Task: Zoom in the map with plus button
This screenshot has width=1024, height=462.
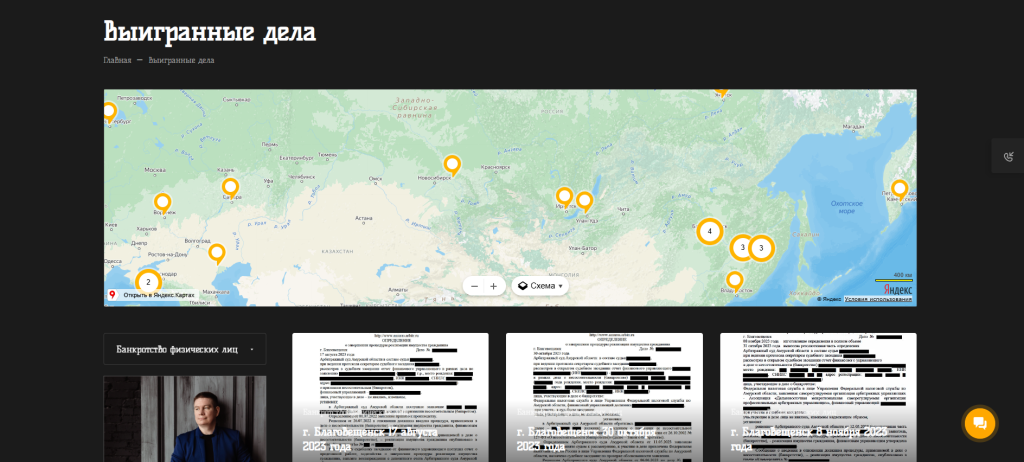Action: (493, 286)
